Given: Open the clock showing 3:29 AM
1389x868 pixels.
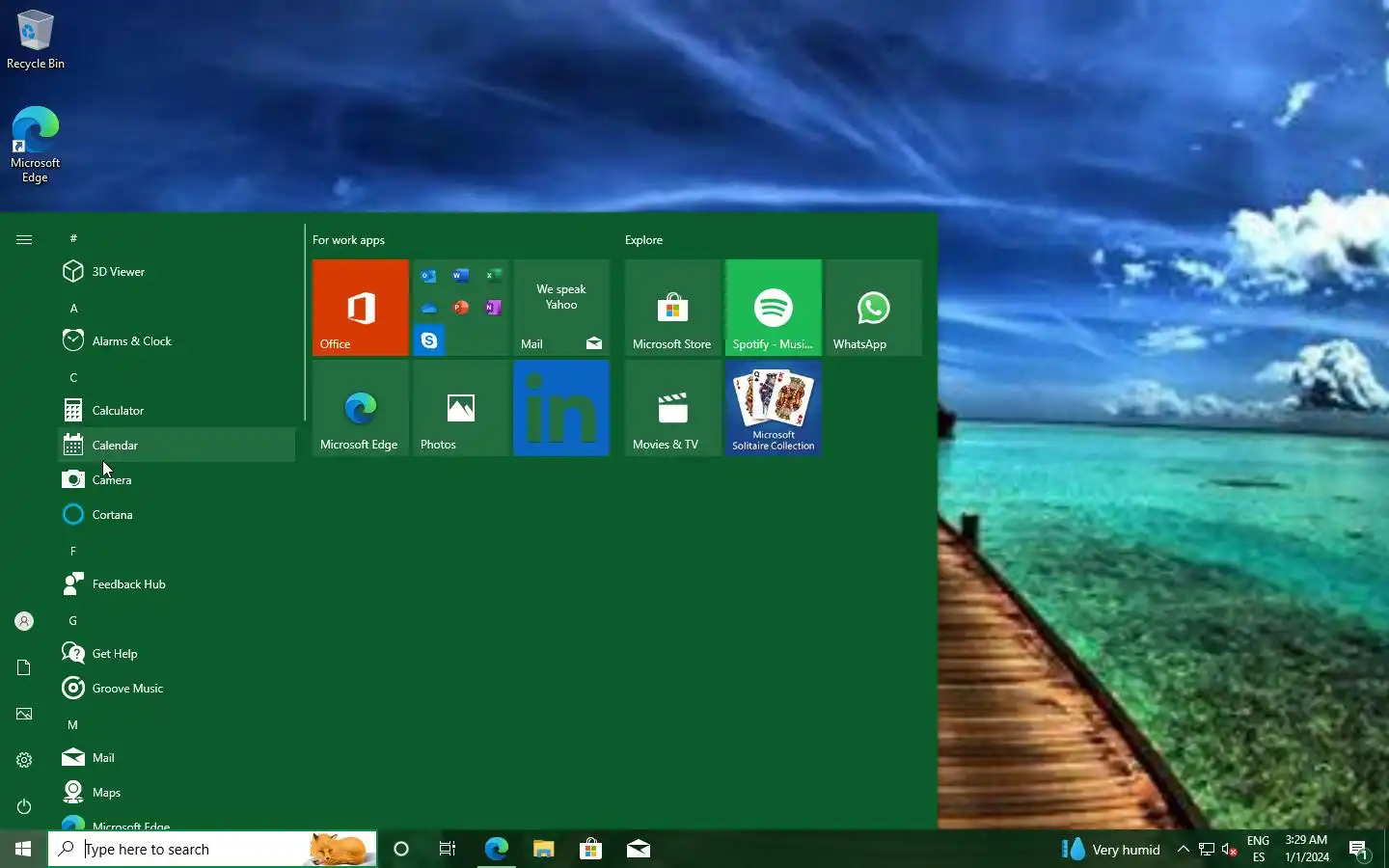Looking at the screenshot, I should point(1306,849).
